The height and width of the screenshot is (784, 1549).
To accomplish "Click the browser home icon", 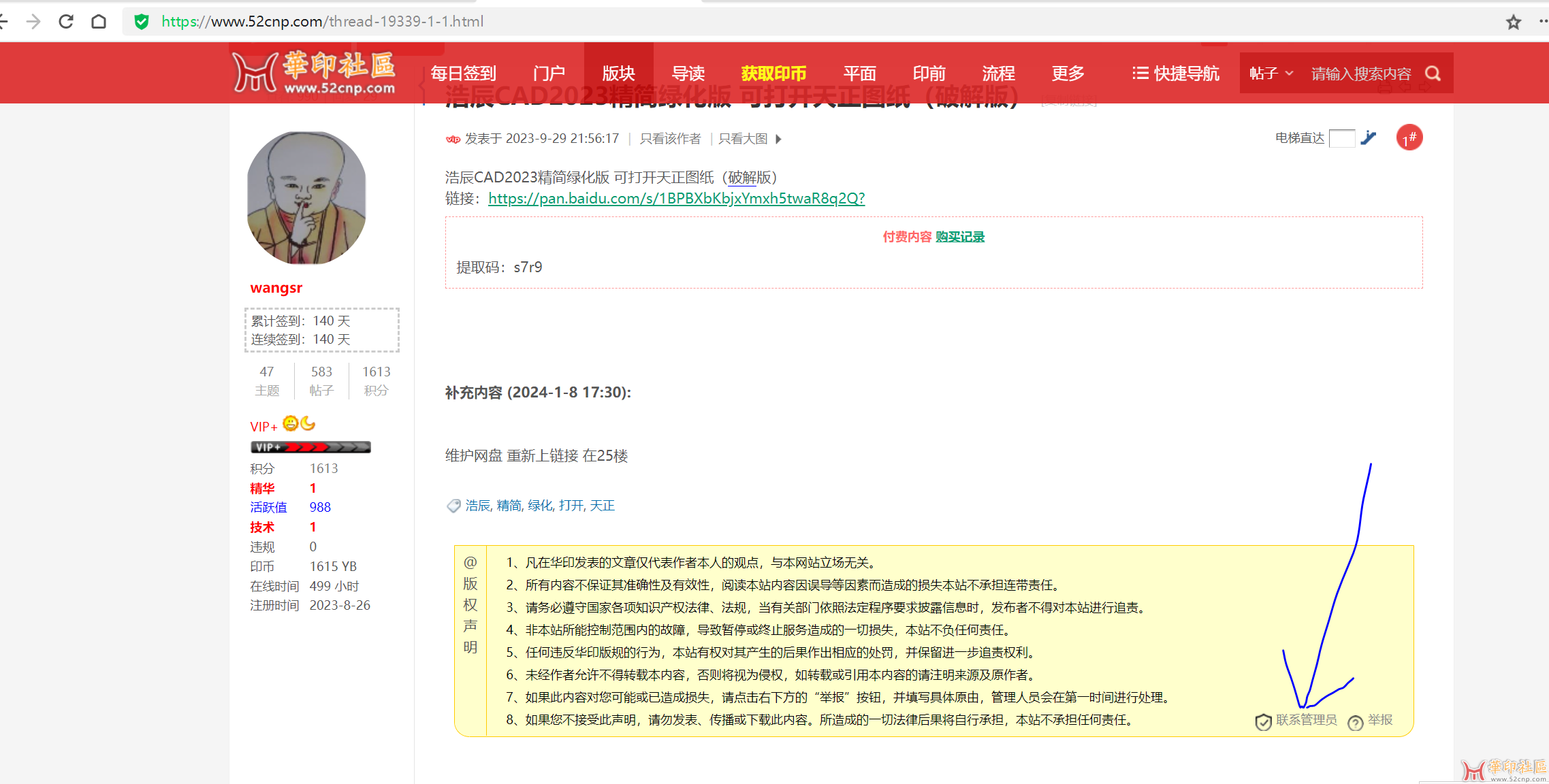I will point(99,22).
